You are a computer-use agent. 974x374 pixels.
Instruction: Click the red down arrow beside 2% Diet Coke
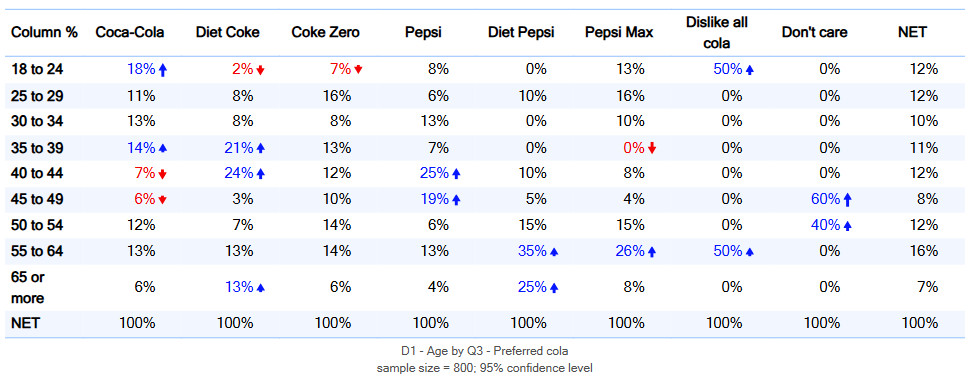(x=260, y=70)
